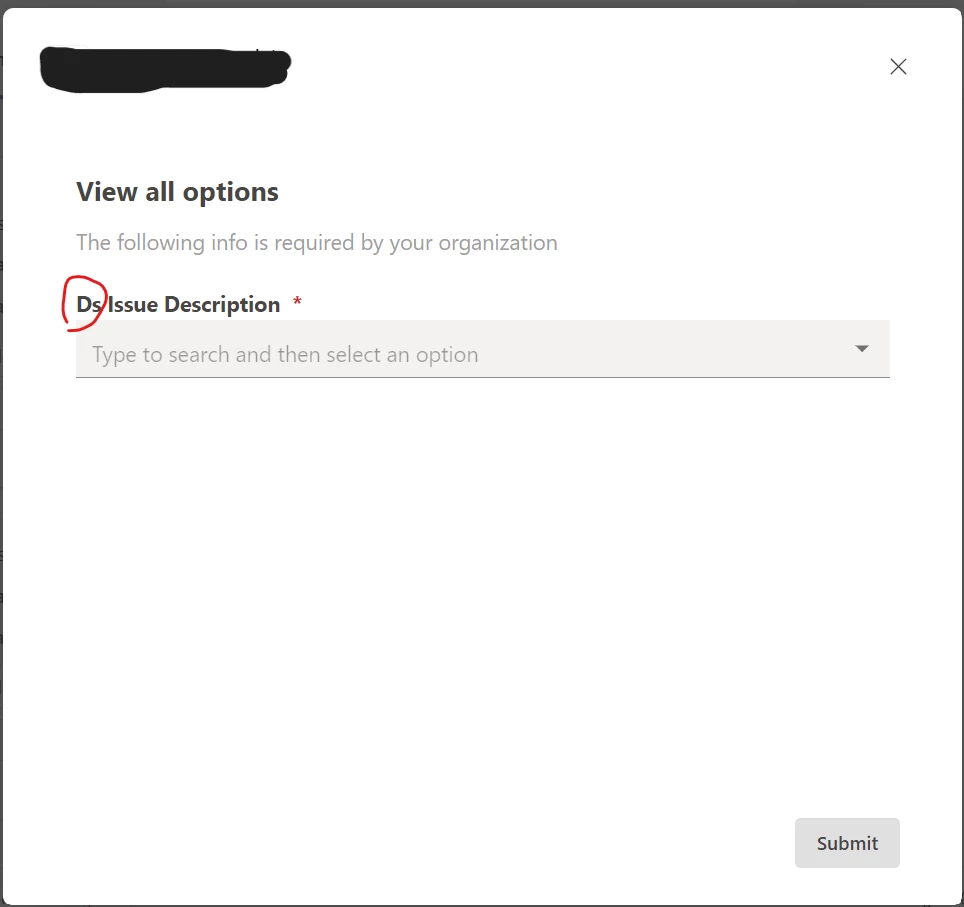Click the 'required by your organization' subtitle text
The width and height of the screenshot is (964, 907).
317,243
